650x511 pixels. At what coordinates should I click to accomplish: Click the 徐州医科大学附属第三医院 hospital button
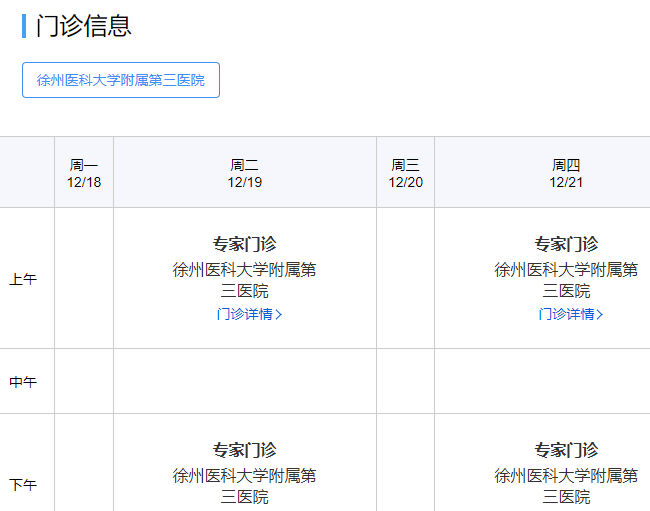(x=120, y=80)
